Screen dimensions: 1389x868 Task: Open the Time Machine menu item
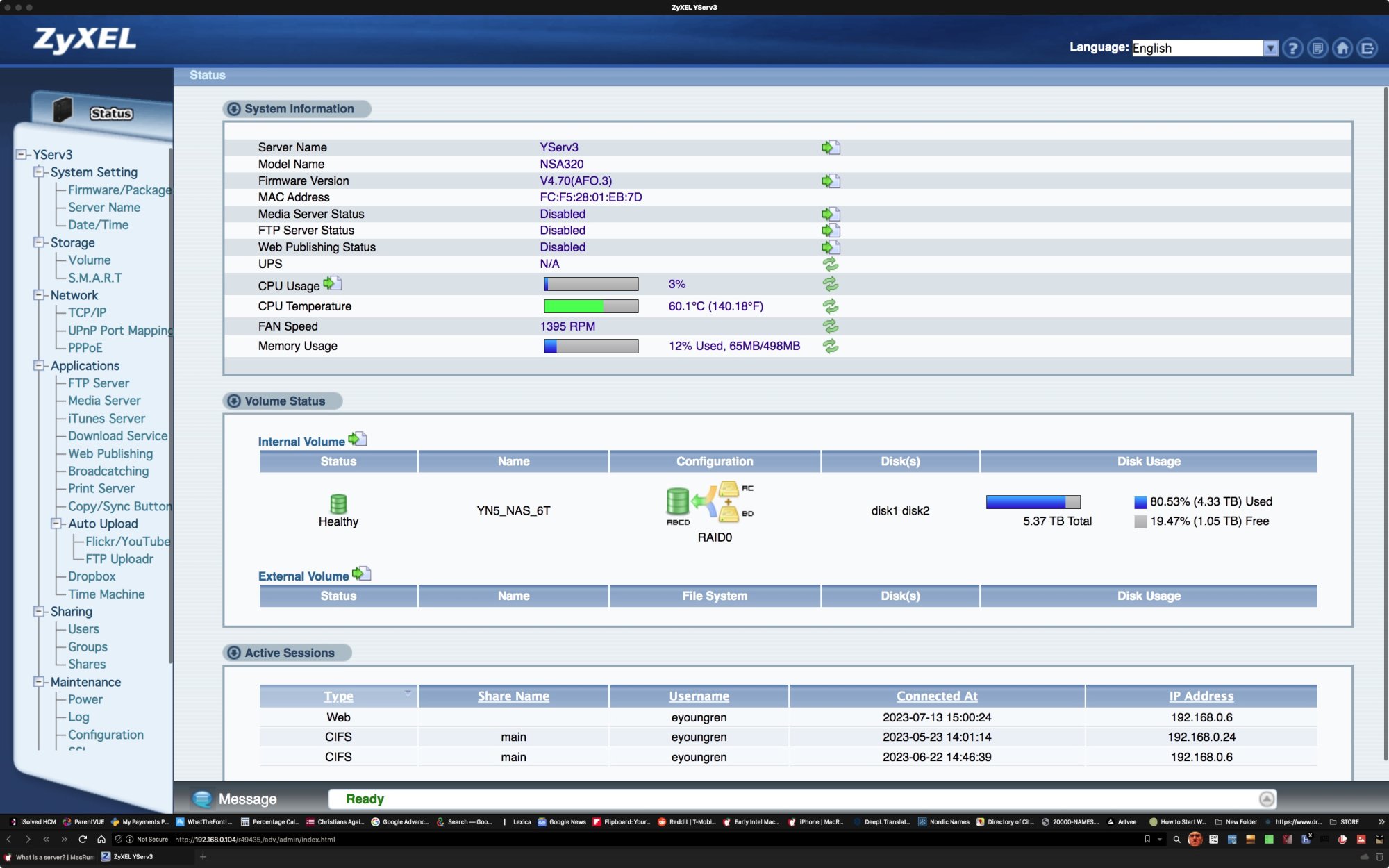click(106, 594)
